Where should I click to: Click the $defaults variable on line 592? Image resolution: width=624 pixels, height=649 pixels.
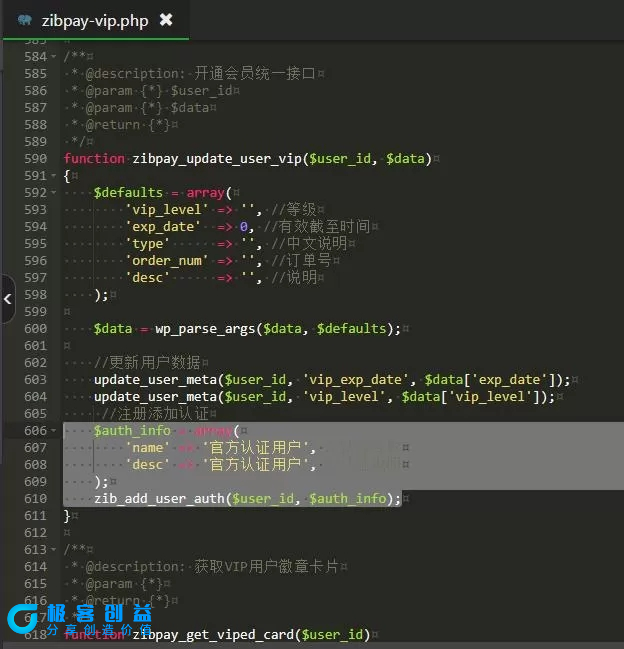pyautogui.click(x=128, y=193)
